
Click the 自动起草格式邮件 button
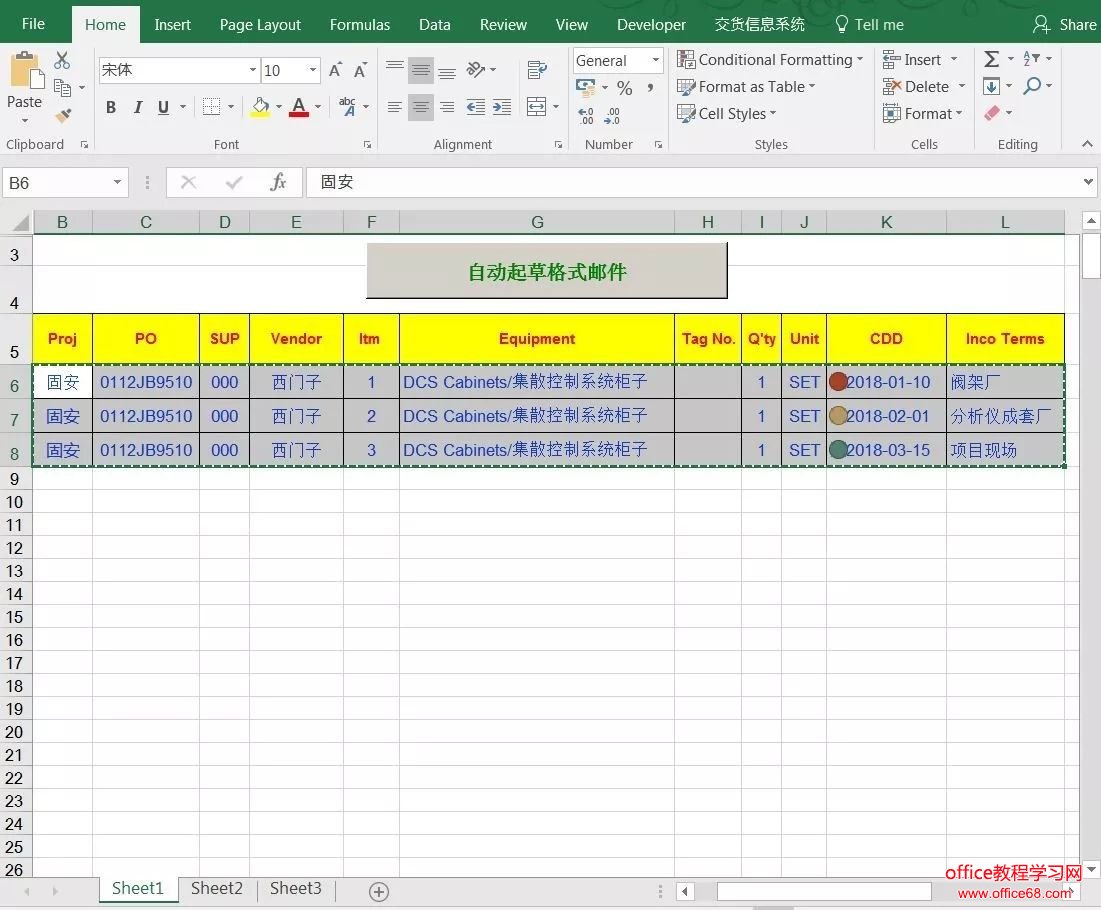[x=546, y=271]
